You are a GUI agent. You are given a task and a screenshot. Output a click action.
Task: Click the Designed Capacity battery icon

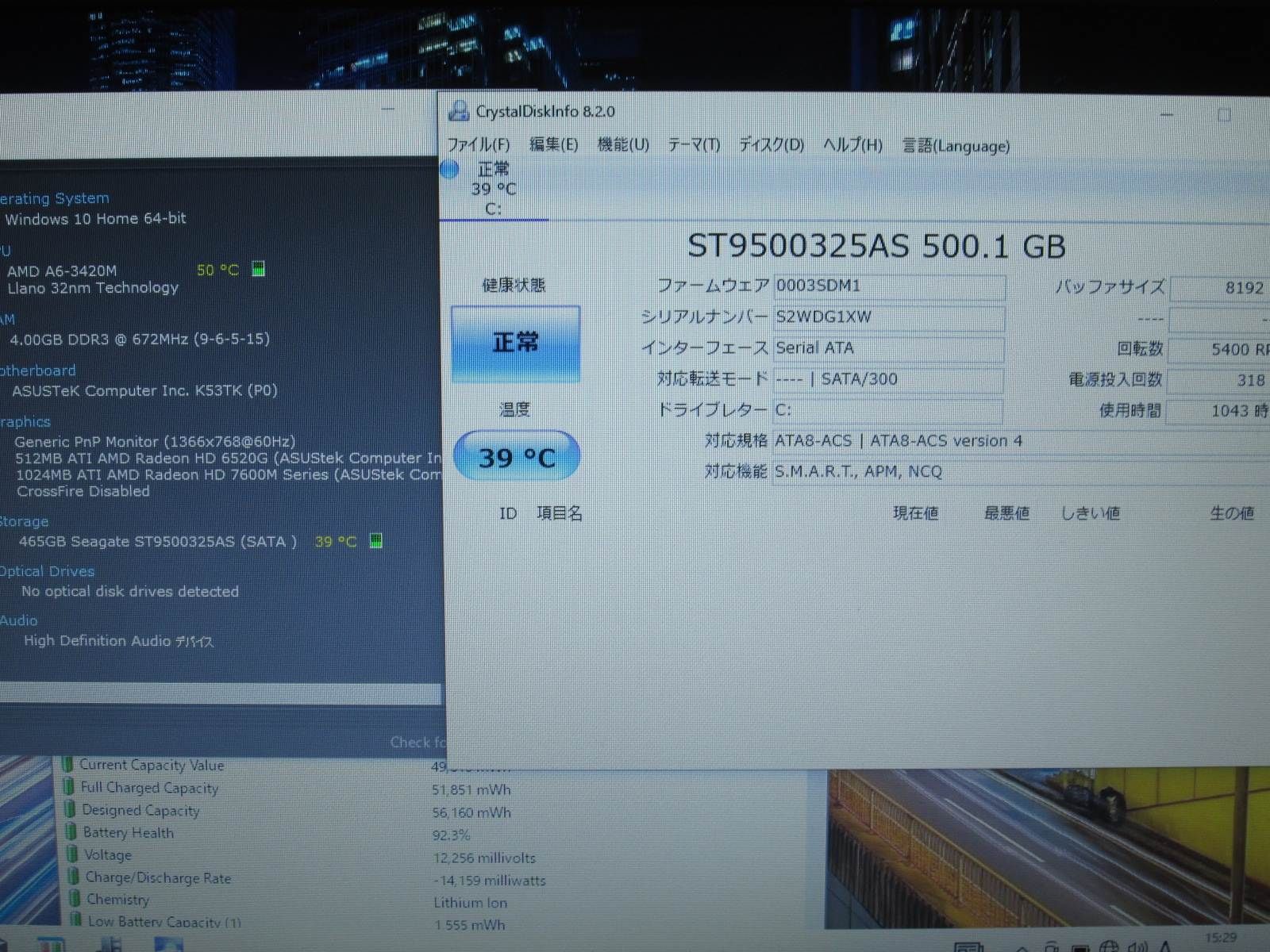pyautogui.click(x=70, y=809)
